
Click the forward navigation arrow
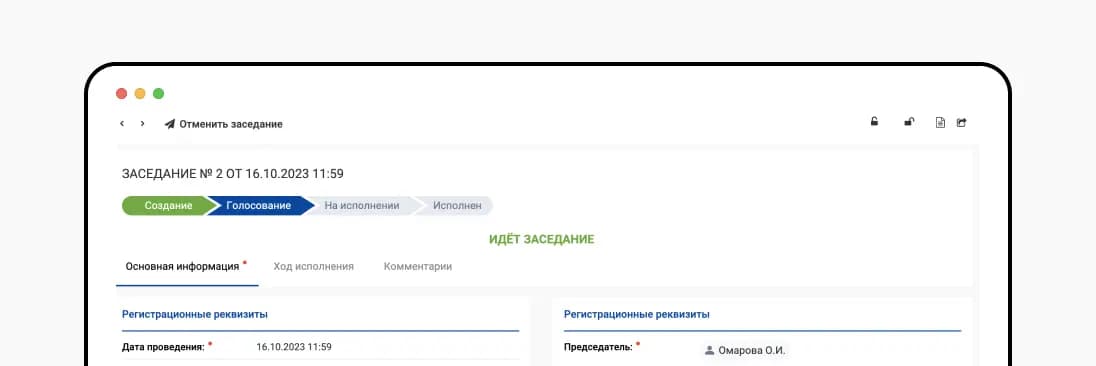click(x=143, y=124)
